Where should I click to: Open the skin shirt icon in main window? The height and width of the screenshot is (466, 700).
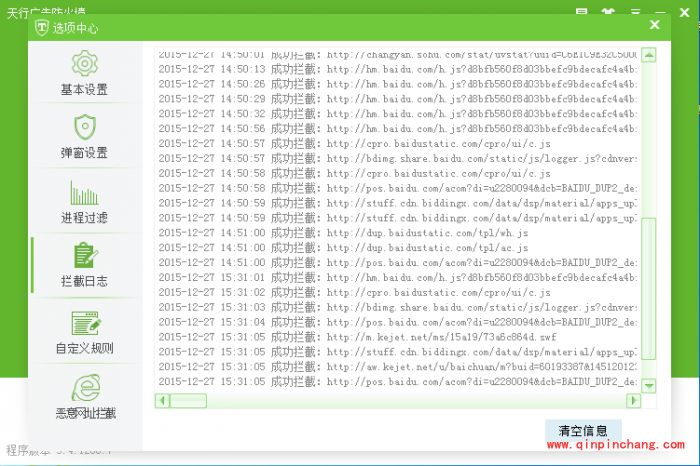tap(608, 9)
